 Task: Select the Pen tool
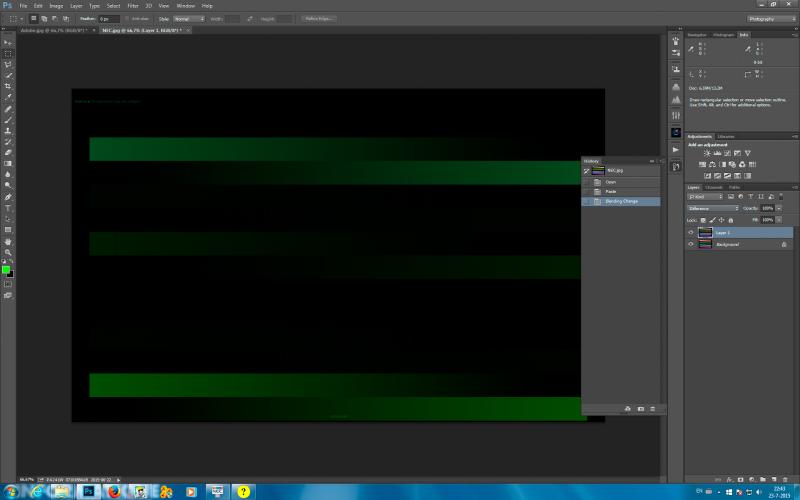(x=8, y=197)
